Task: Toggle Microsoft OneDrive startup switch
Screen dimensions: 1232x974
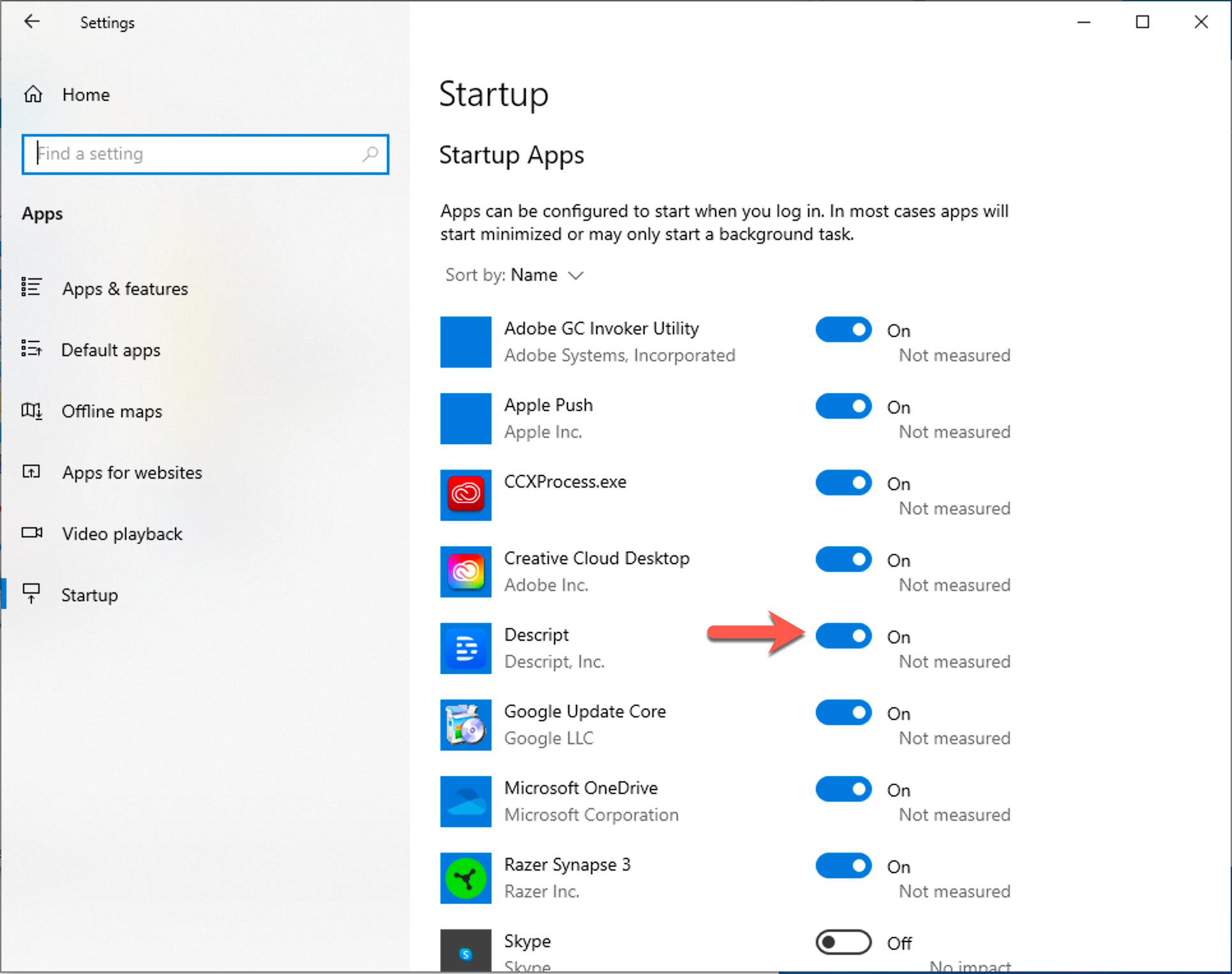Action: pos(843,790)
